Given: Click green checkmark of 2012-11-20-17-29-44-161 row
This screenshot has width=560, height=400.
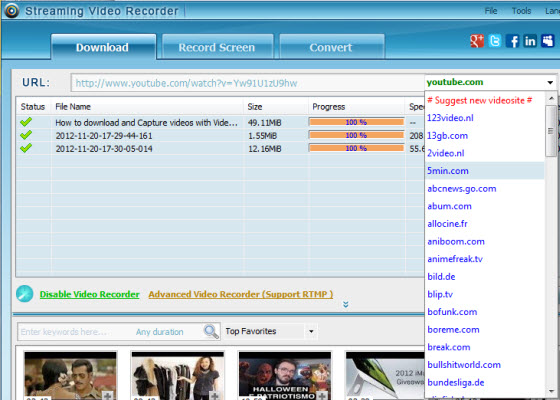Looking at the screenshot, I should coord(26,135).
